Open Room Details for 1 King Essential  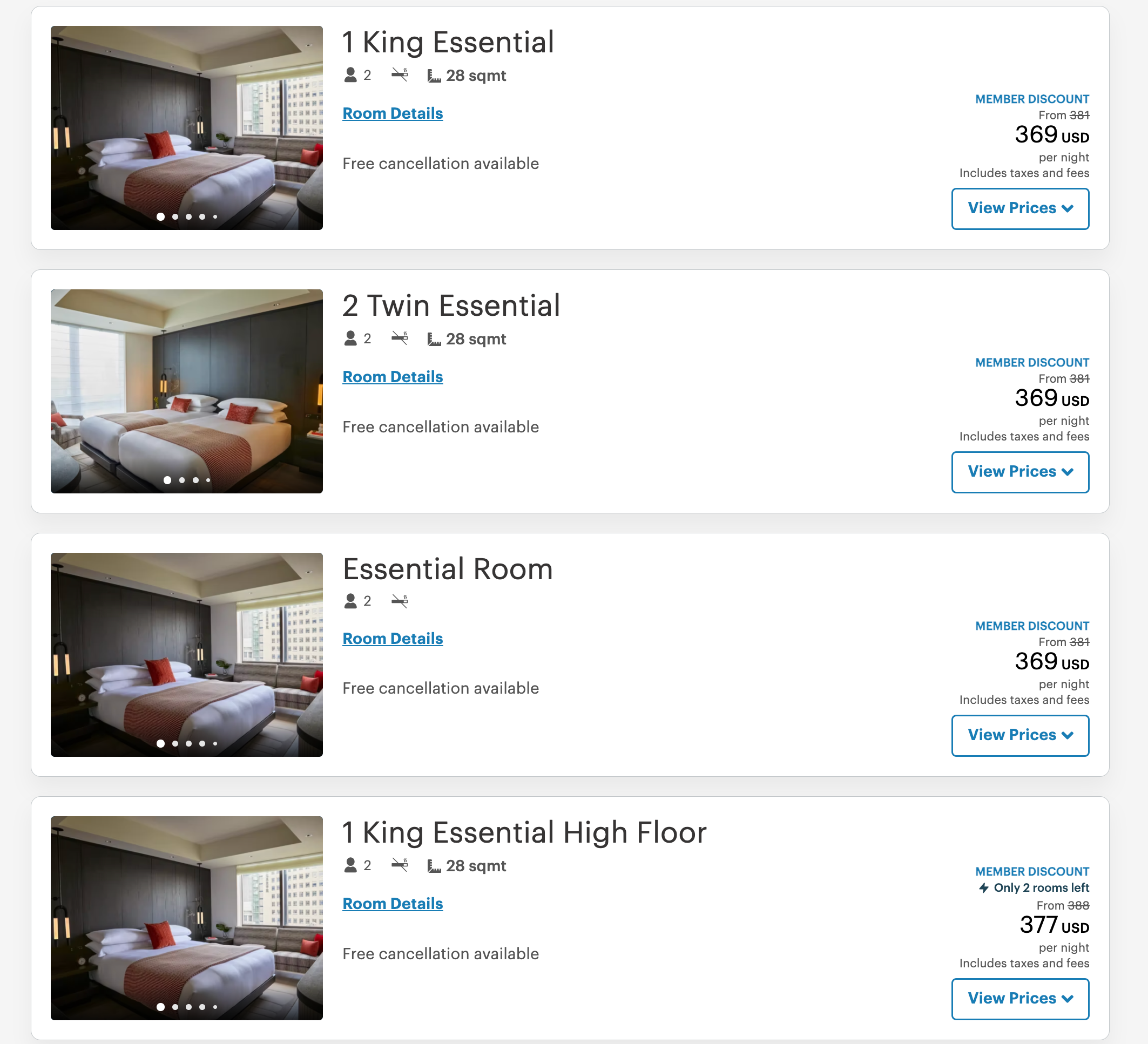[393, 113]
